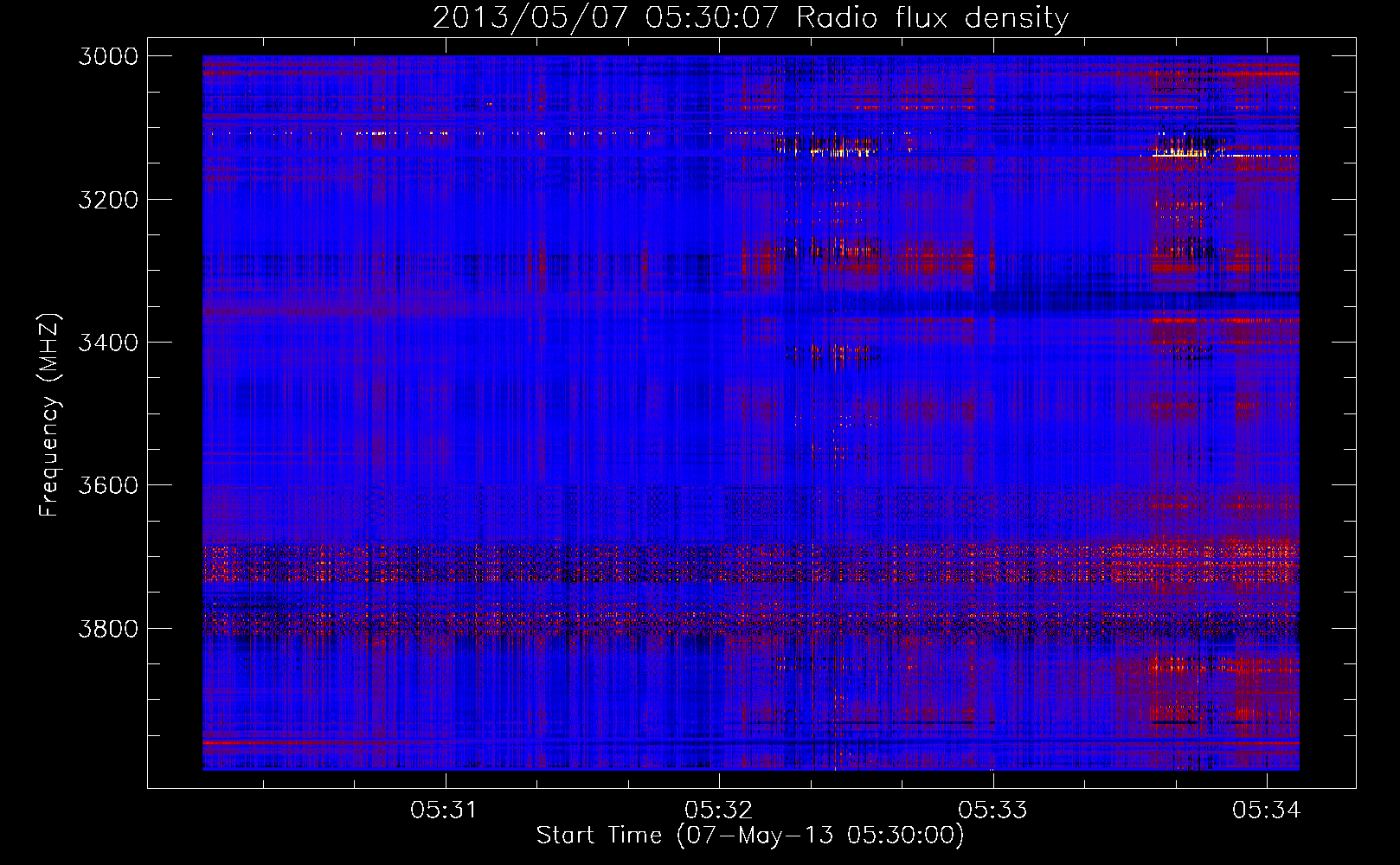Click the '3400' frequency axis label
The image size is (1400, 865).
tap(108, 343)
